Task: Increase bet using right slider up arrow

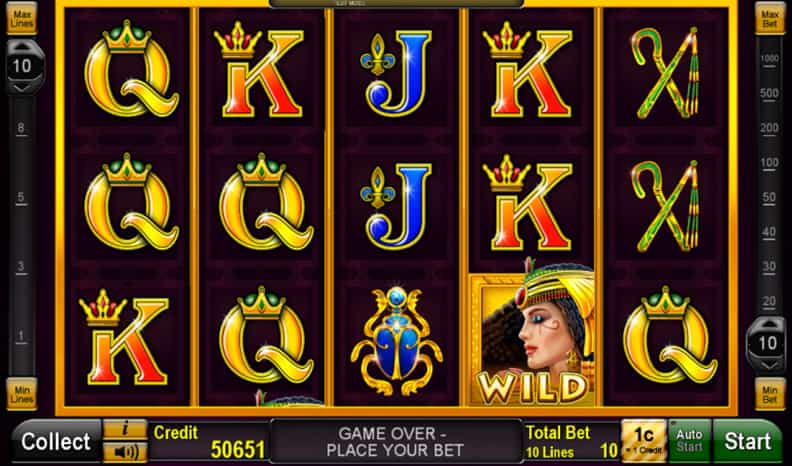Action: coord(767,325)
